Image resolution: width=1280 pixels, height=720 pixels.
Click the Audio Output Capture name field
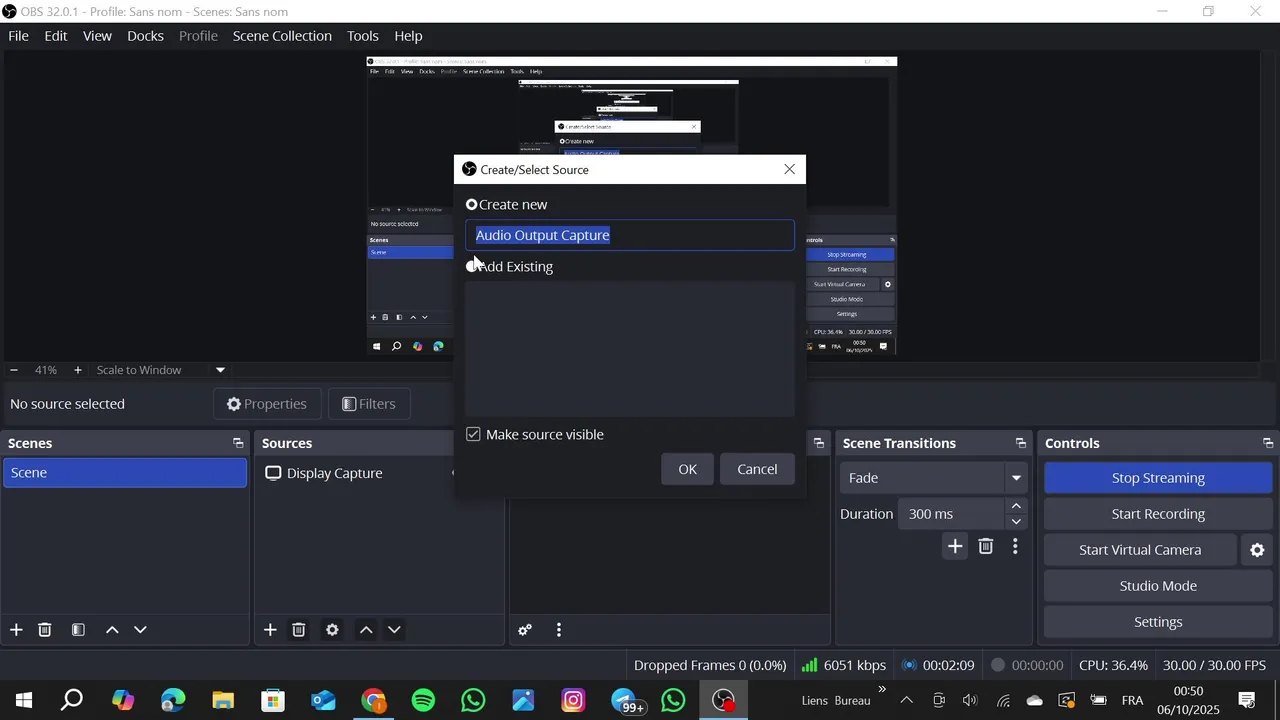tap(630, 235)
